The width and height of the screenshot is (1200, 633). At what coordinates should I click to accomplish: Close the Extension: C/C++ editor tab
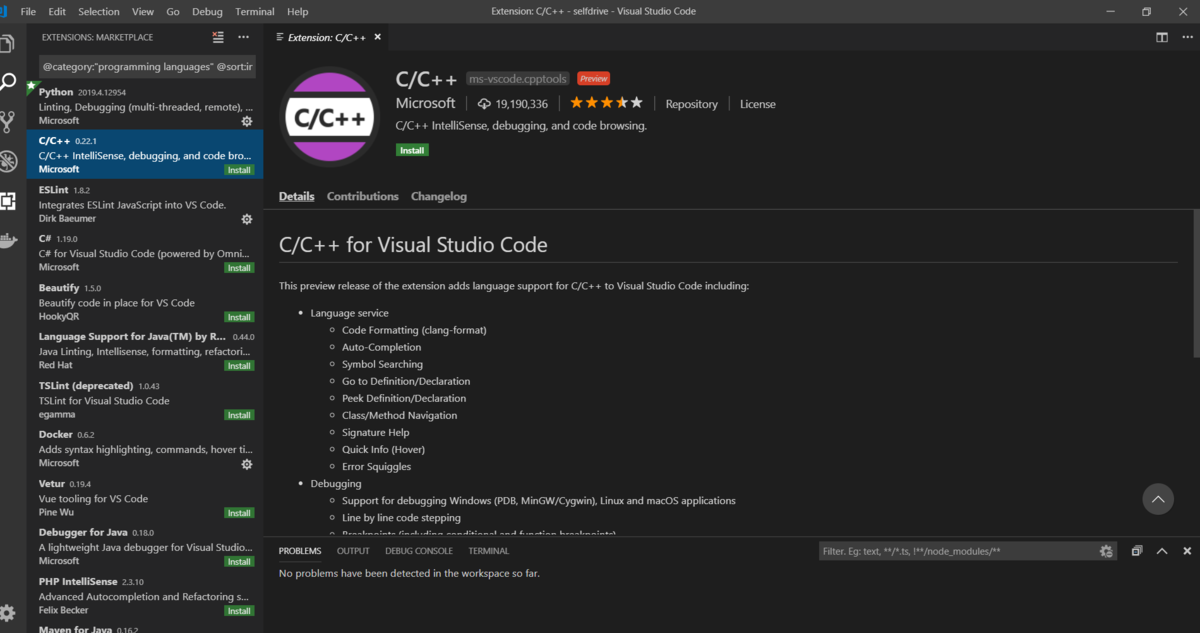click(x=377, y=37)
